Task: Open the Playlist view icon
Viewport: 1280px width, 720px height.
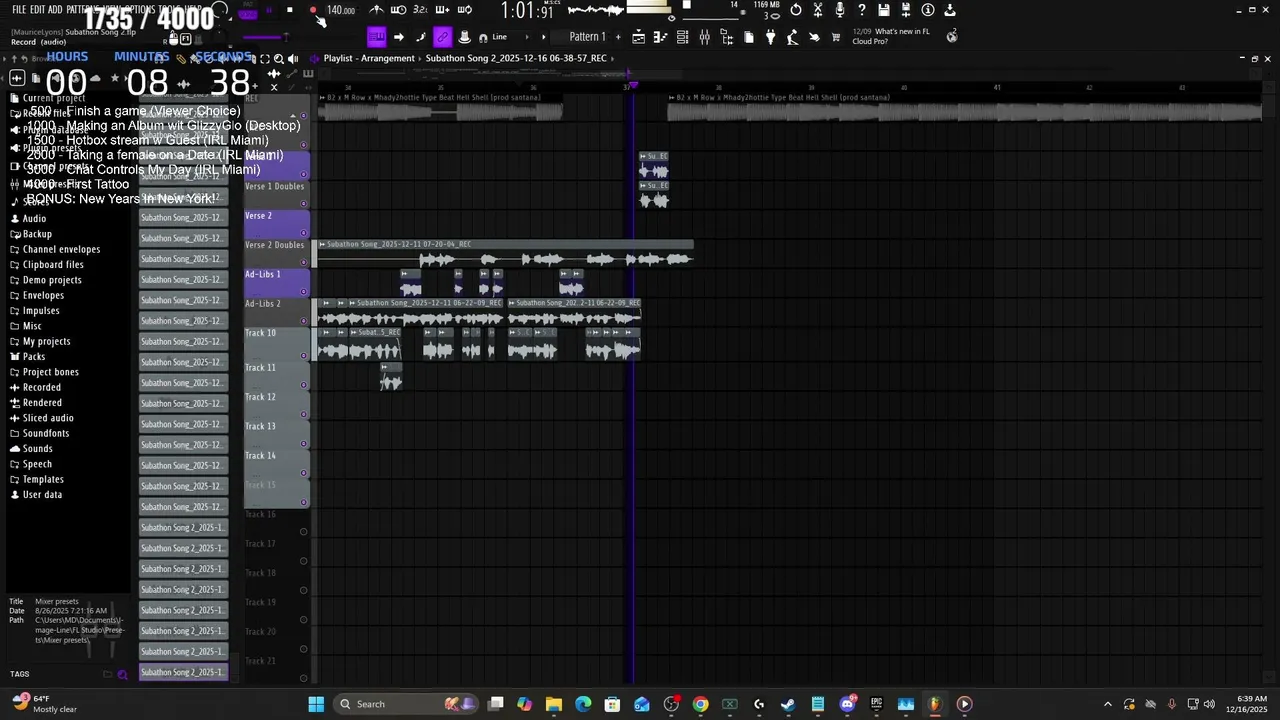Action: pos(638,37)
